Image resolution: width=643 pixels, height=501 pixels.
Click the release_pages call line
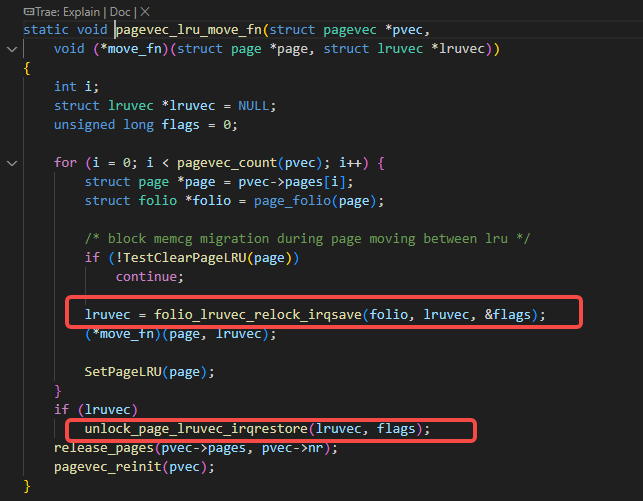tap(196, 448)
